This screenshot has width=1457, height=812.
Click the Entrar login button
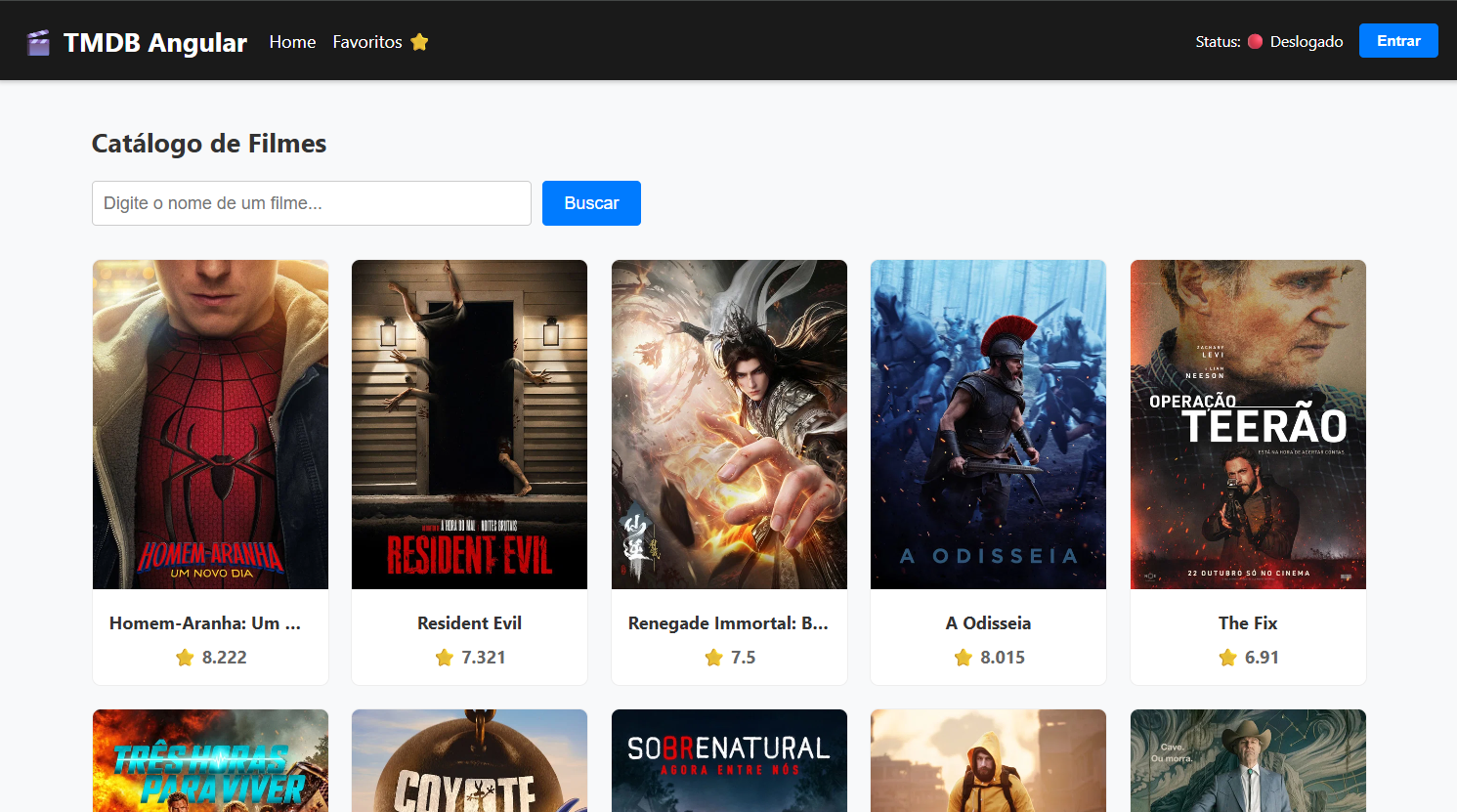[x=1398, y=41]
